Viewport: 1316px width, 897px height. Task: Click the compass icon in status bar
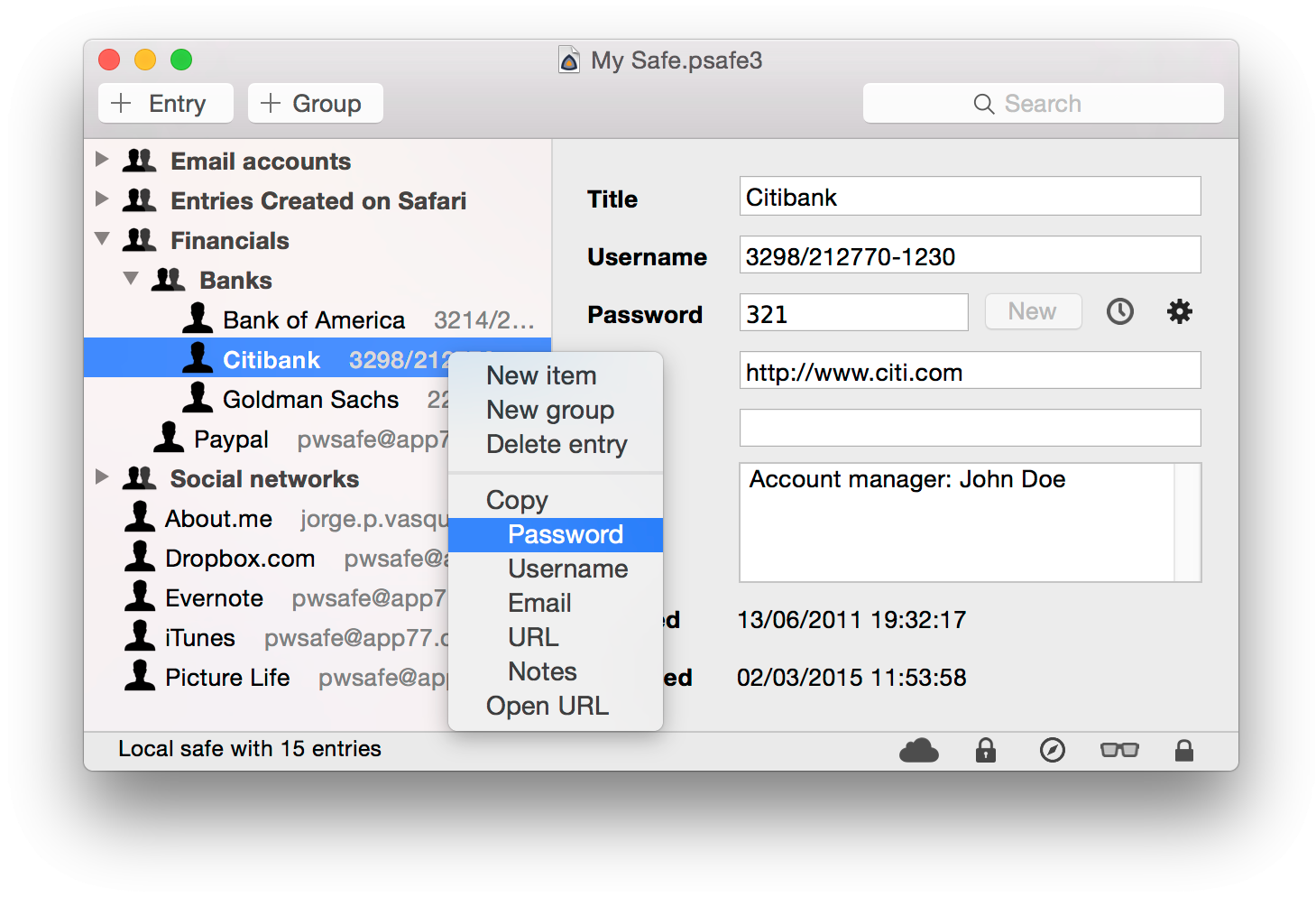point(1053,750)
